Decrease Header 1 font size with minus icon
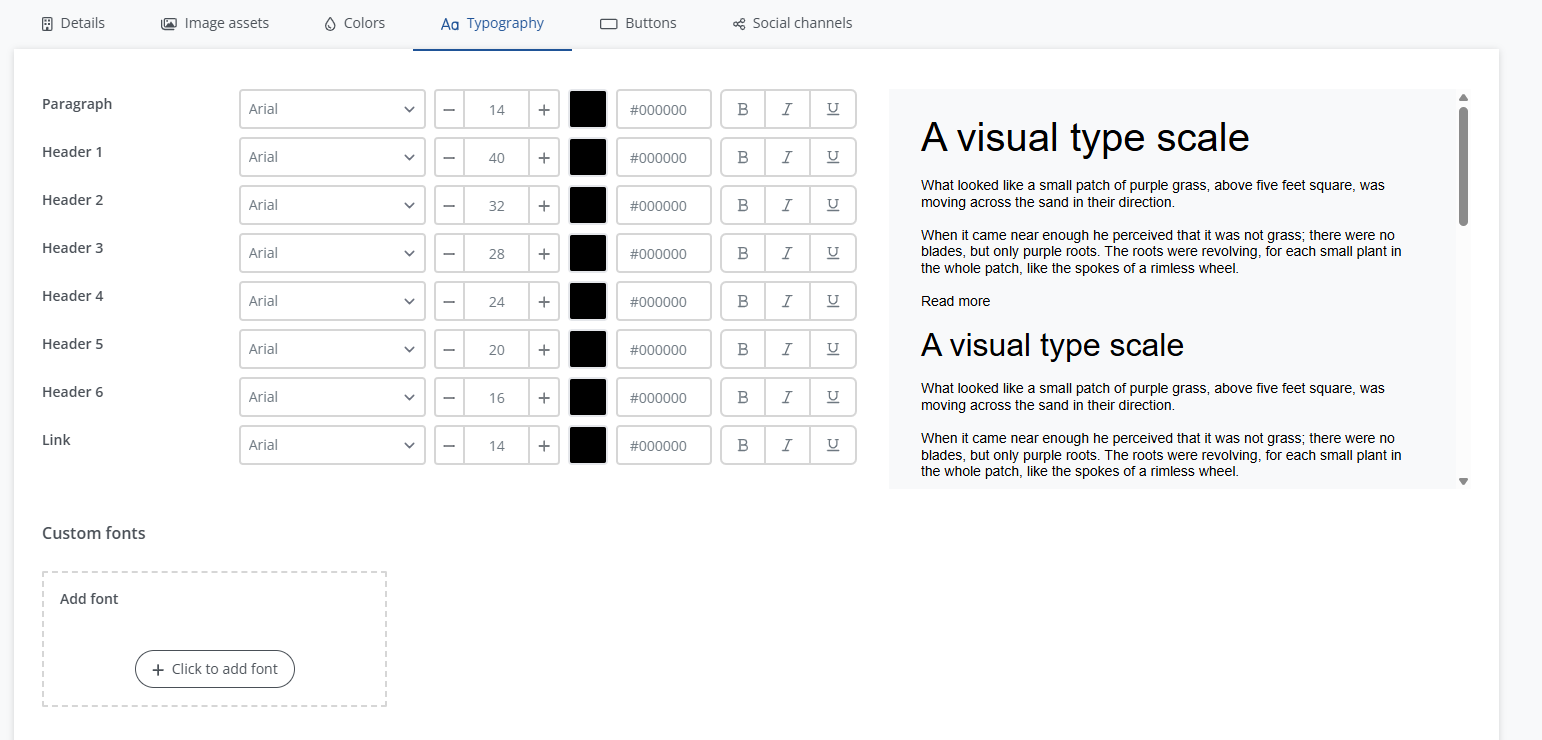 click(449, 157)
